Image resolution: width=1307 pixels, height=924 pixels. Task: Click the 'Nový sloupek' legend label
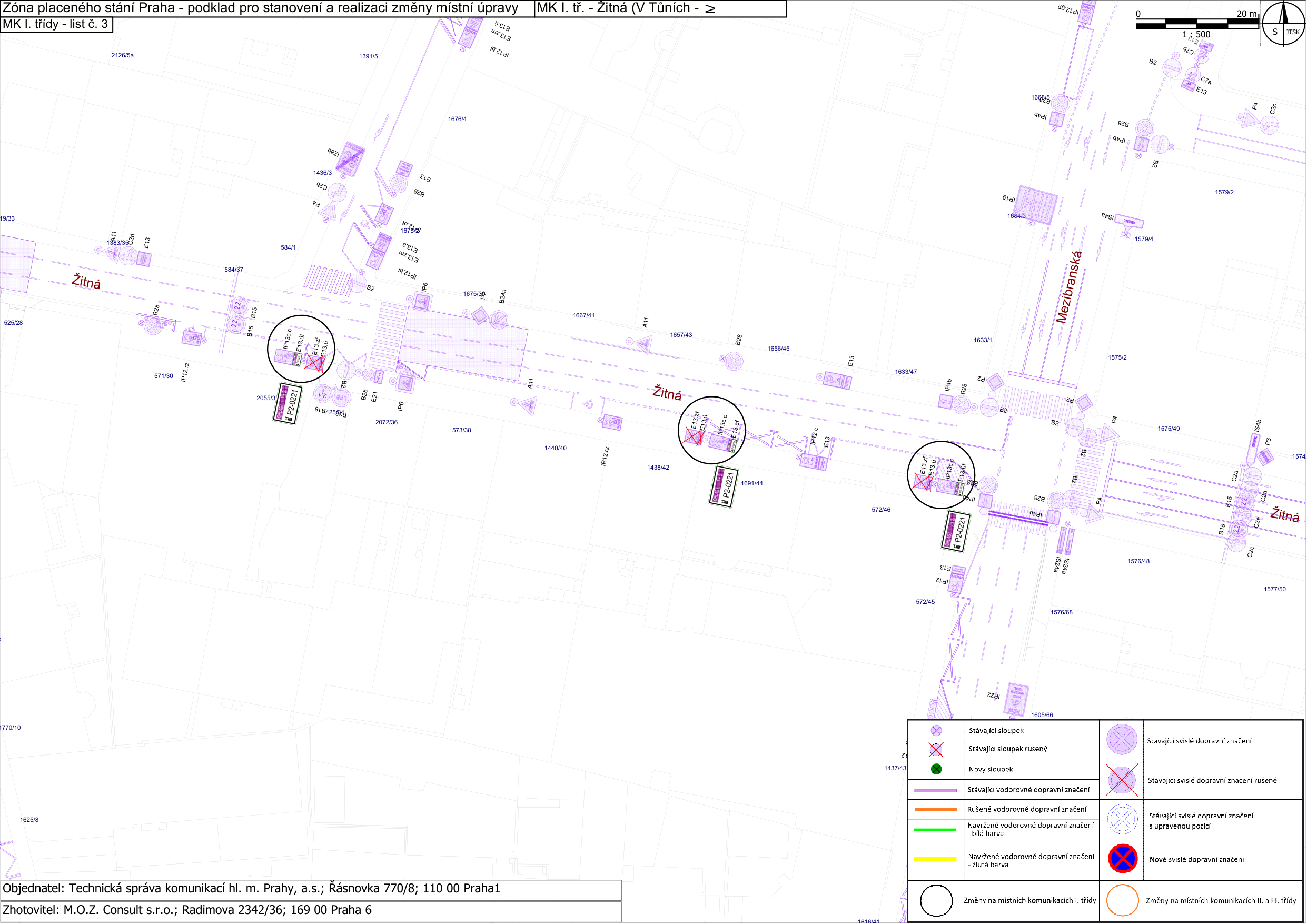coord(991,770)
